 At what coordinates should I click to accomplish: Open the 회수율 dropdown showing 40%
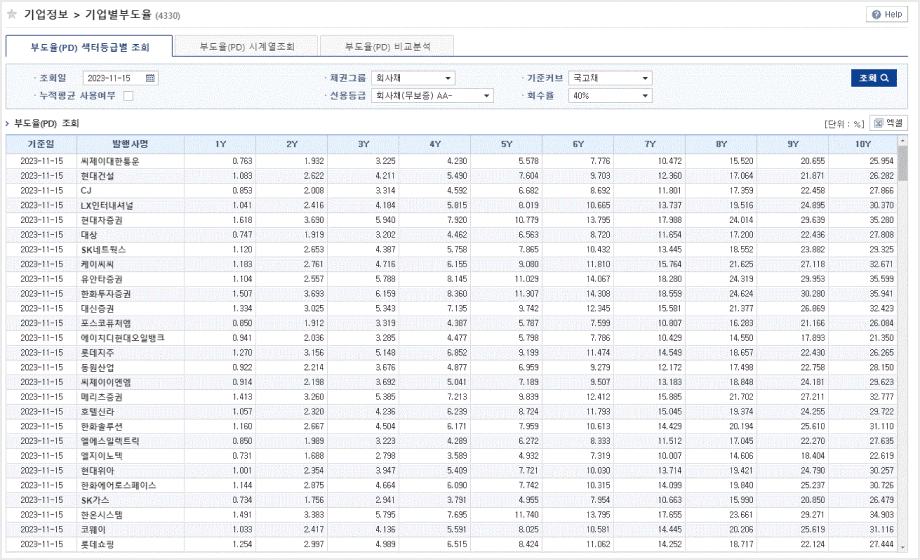point(610,96)
